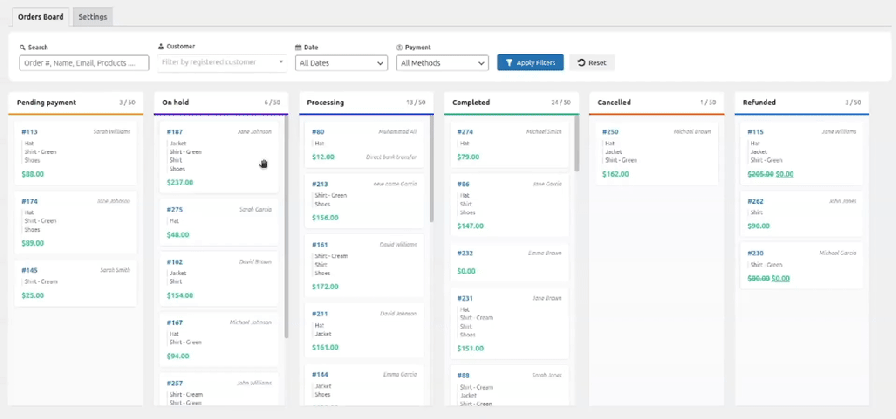
Task: Click the Refunded column header
Action: click(x=802, y=103)
